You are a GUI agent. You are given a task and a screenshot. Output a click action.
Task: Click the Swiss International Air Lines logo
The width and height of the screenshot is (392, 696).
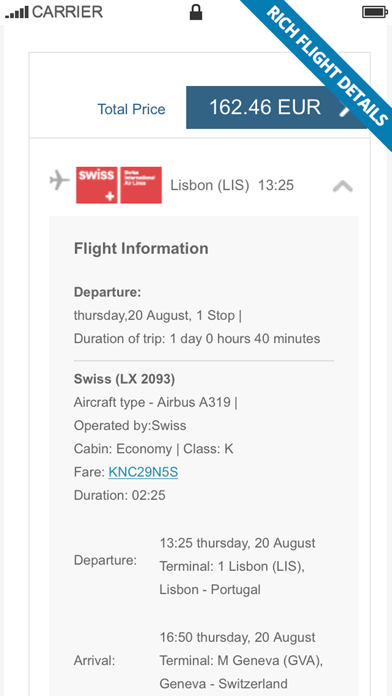click(141, 185)
